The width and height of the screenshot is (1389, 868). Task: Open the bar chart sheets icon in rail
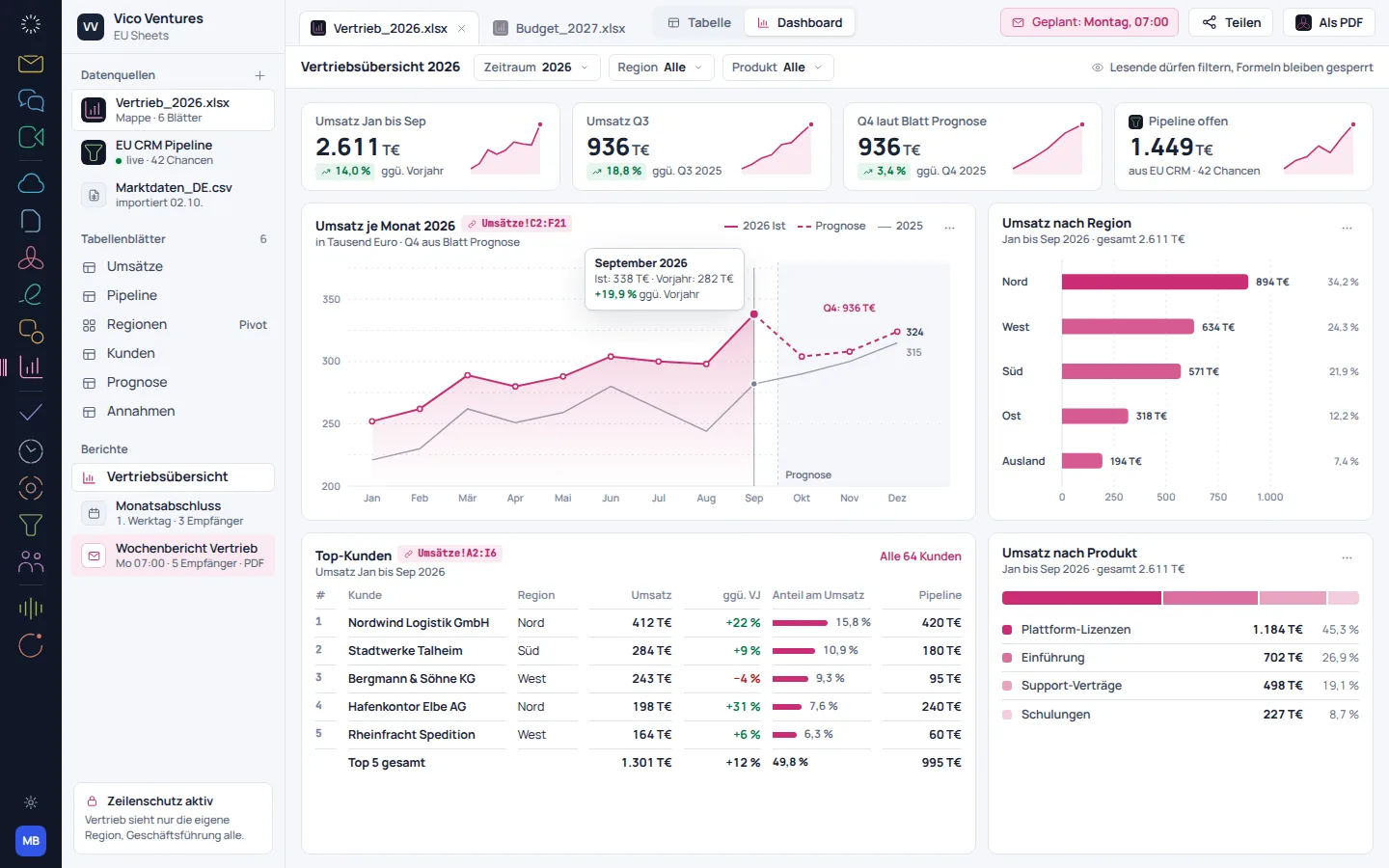tap(31, 366)
